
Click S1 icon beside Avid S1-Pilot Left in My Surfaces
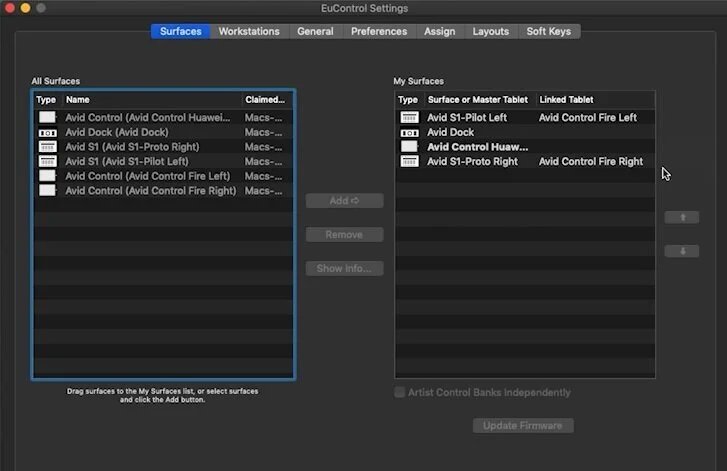(409, 117)
